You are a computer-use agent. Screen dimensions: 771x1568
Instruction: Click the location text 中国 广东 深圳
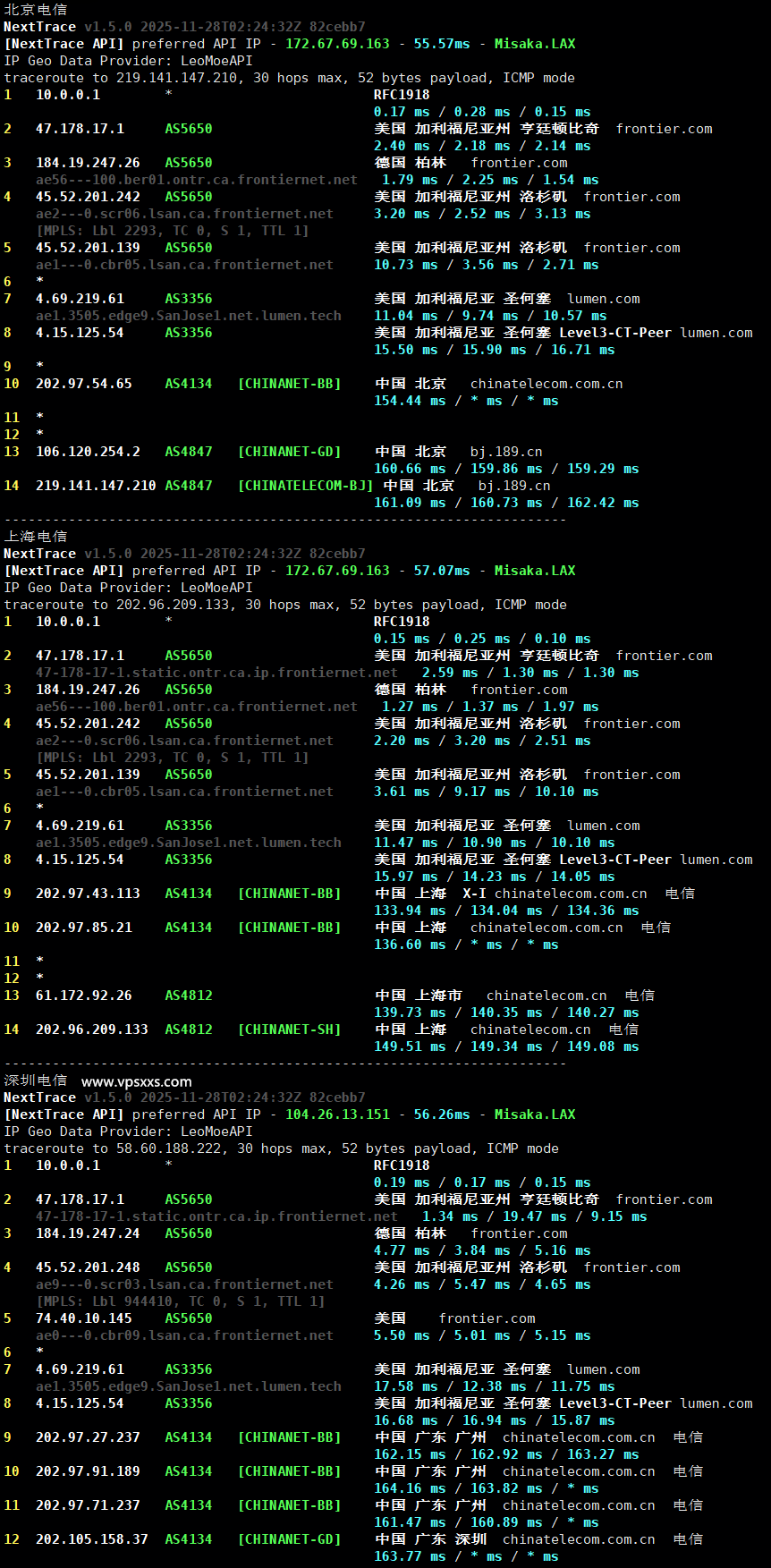tap(430, 1539)
